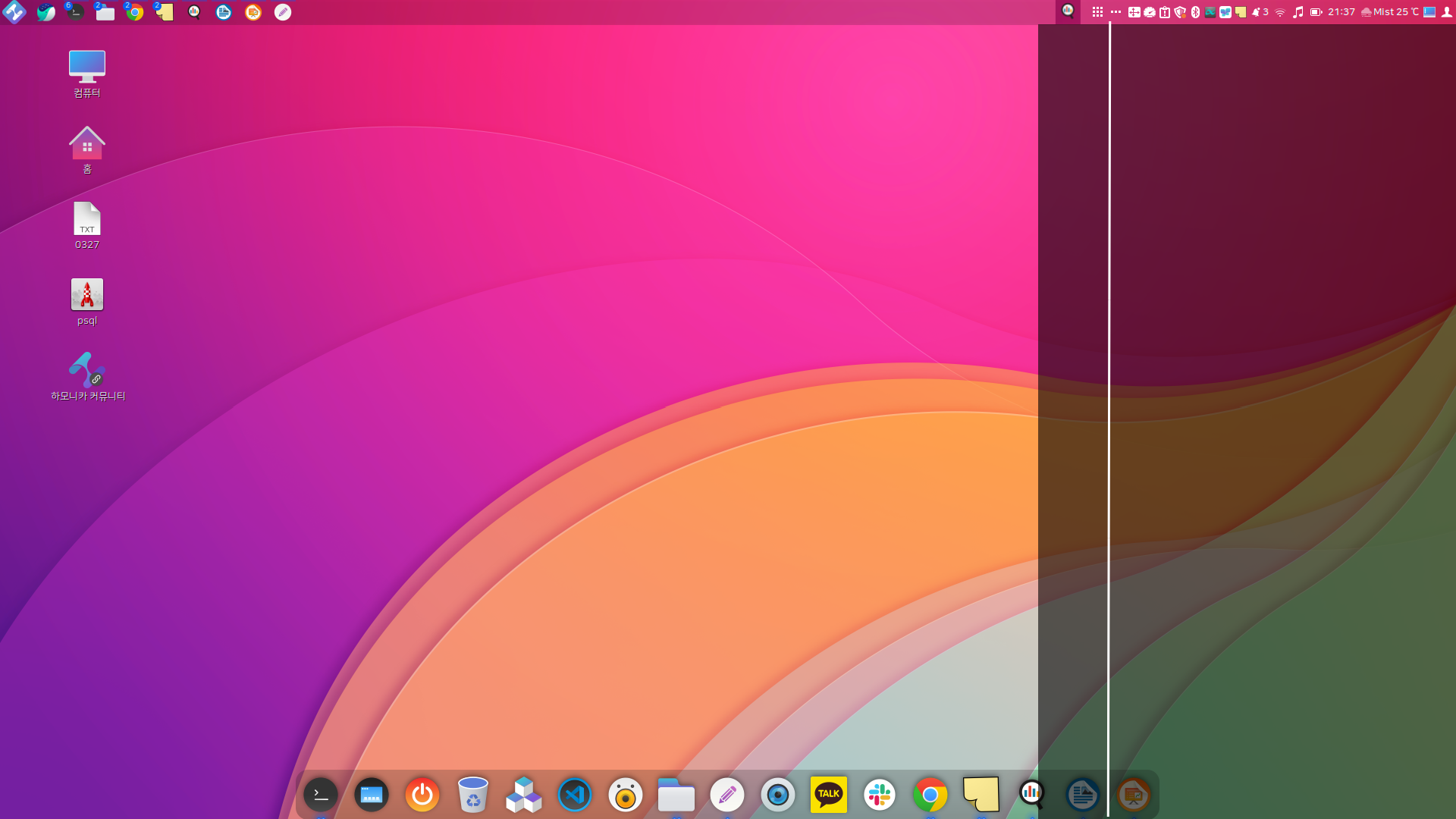Open the user account menu icon

click(1447, 12)
